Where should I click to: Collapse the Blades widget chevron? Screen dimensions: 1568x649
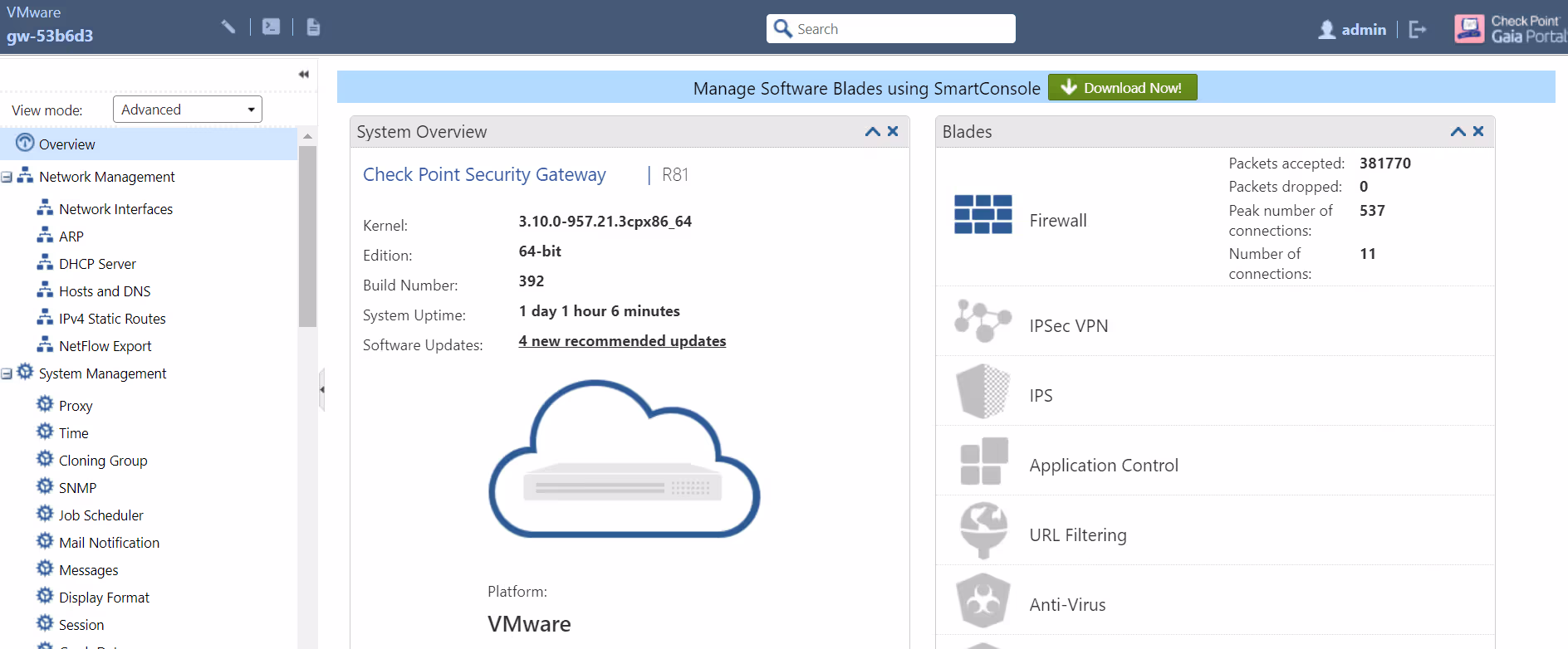click(x=1458, y=131)
